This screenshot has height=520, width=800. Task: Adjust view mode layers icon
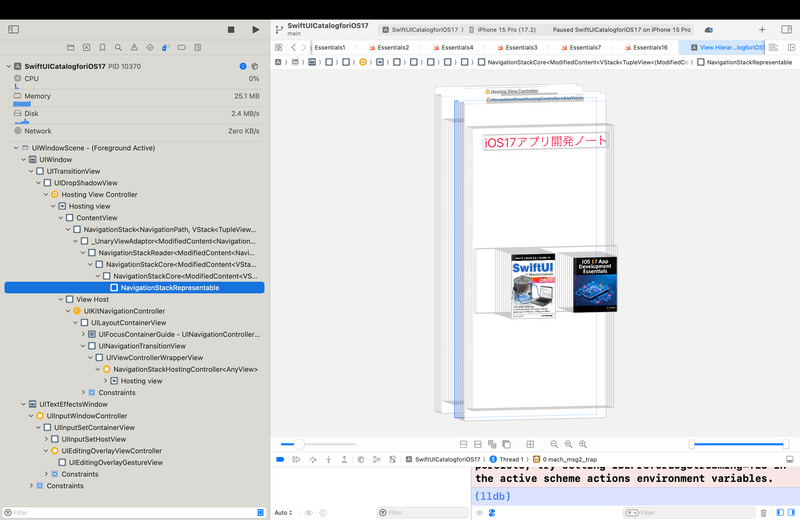[x=492, y=444]
